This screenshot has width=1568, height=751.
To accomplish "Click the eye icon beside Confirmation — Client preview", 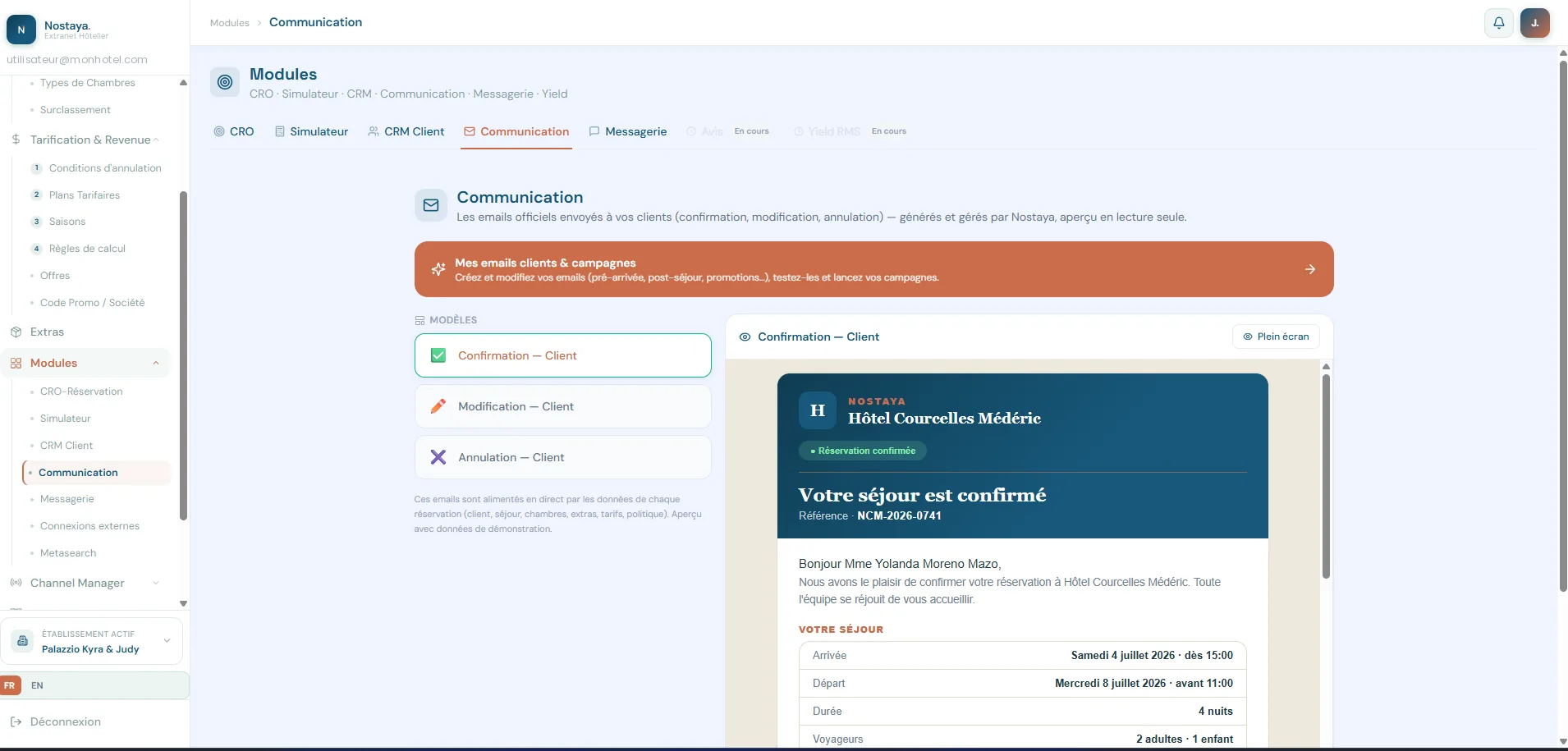I will pyautogui.click(x=745, y=337).
